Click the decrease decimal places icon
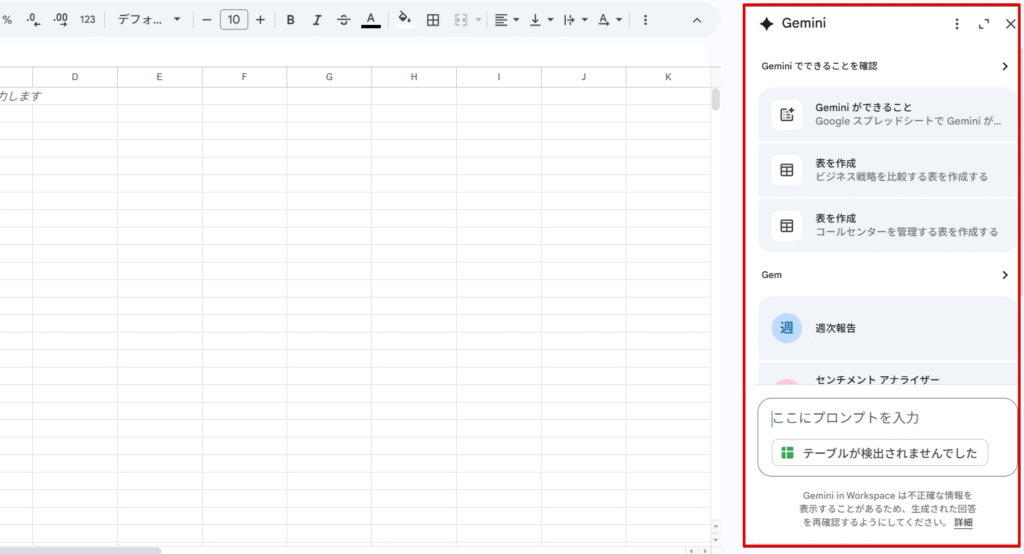Image resolution: width=1024 pixels, height=554 pixels. click(x=33, y=20)
